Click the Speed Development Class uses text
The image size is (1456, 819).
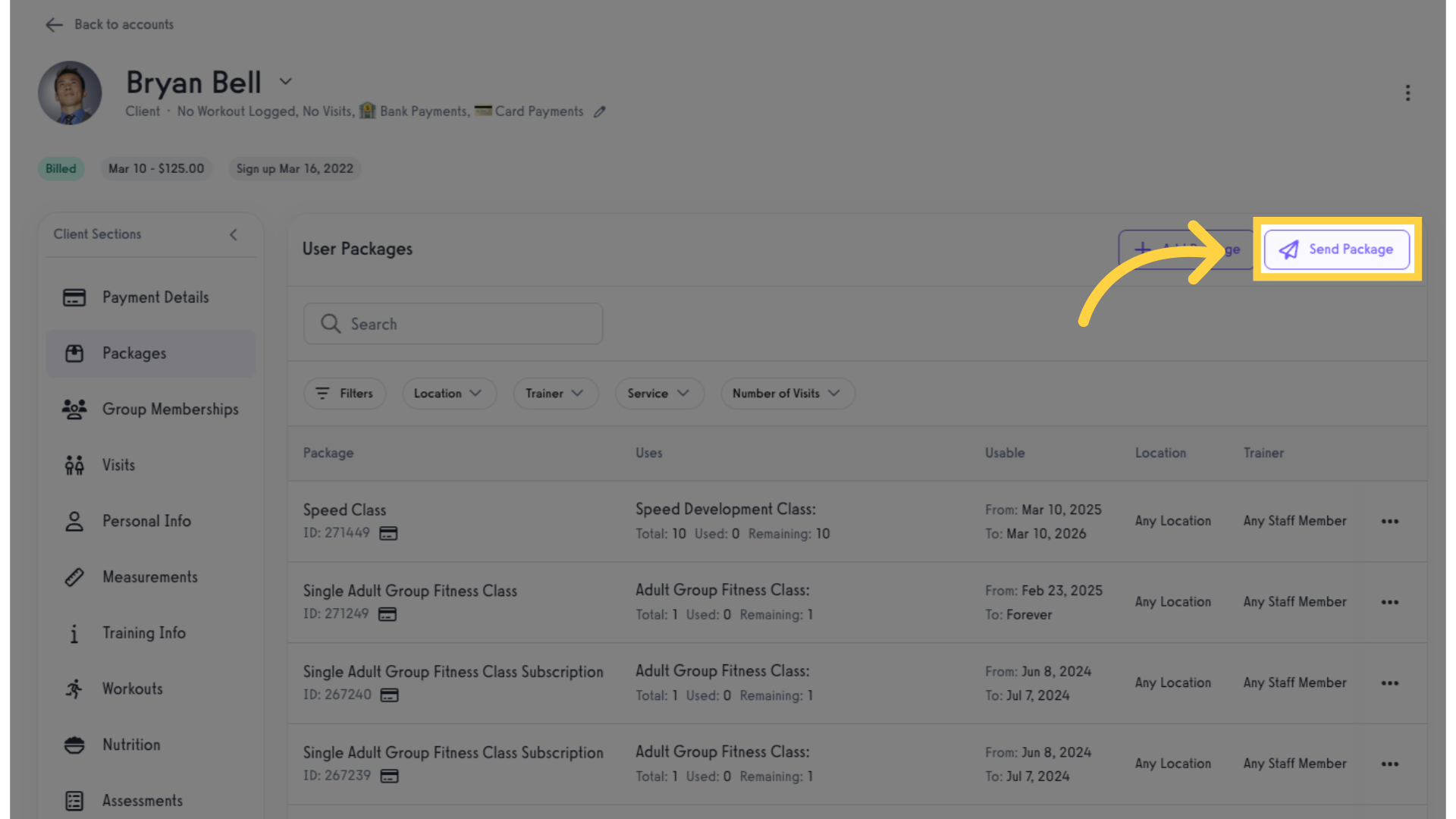(x=726, y=510)
